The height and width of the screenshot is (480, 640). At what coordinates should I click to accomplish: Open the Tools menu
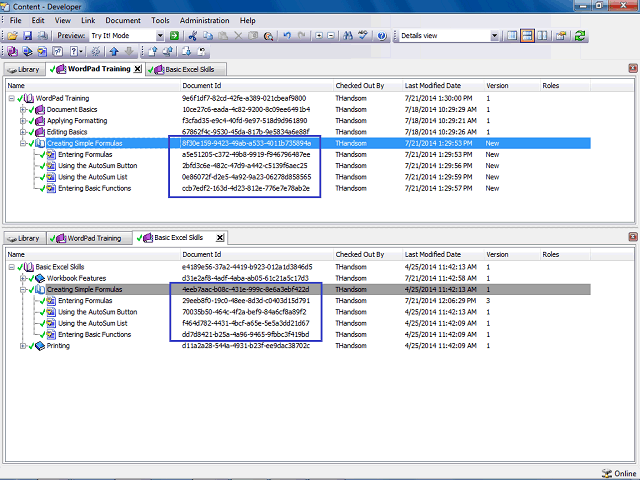pyautogui.click(x=160, y=20)
